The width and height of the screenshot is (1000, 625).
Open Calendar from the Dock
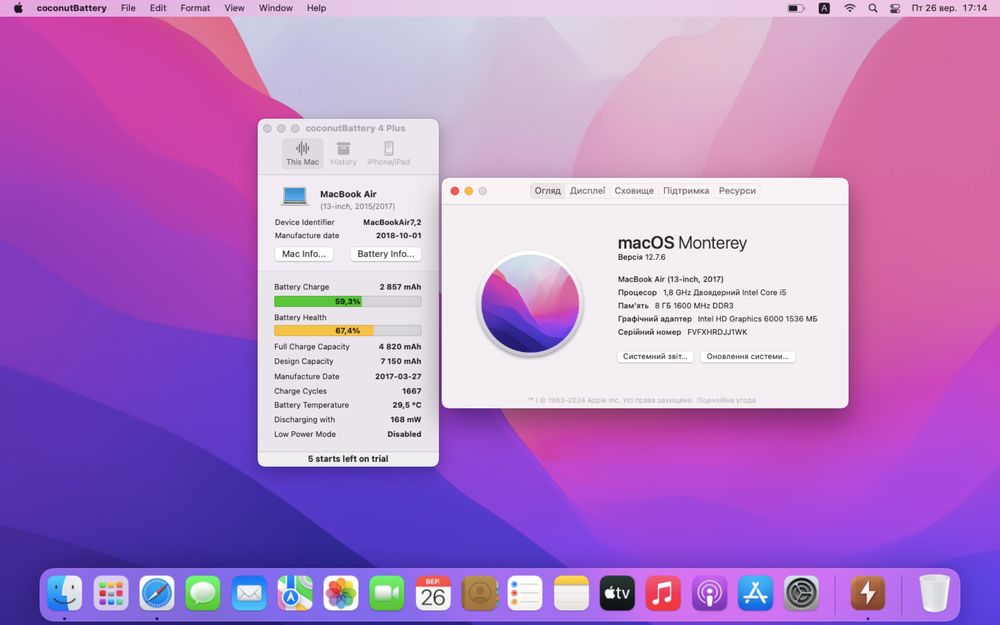pos(433,593)
